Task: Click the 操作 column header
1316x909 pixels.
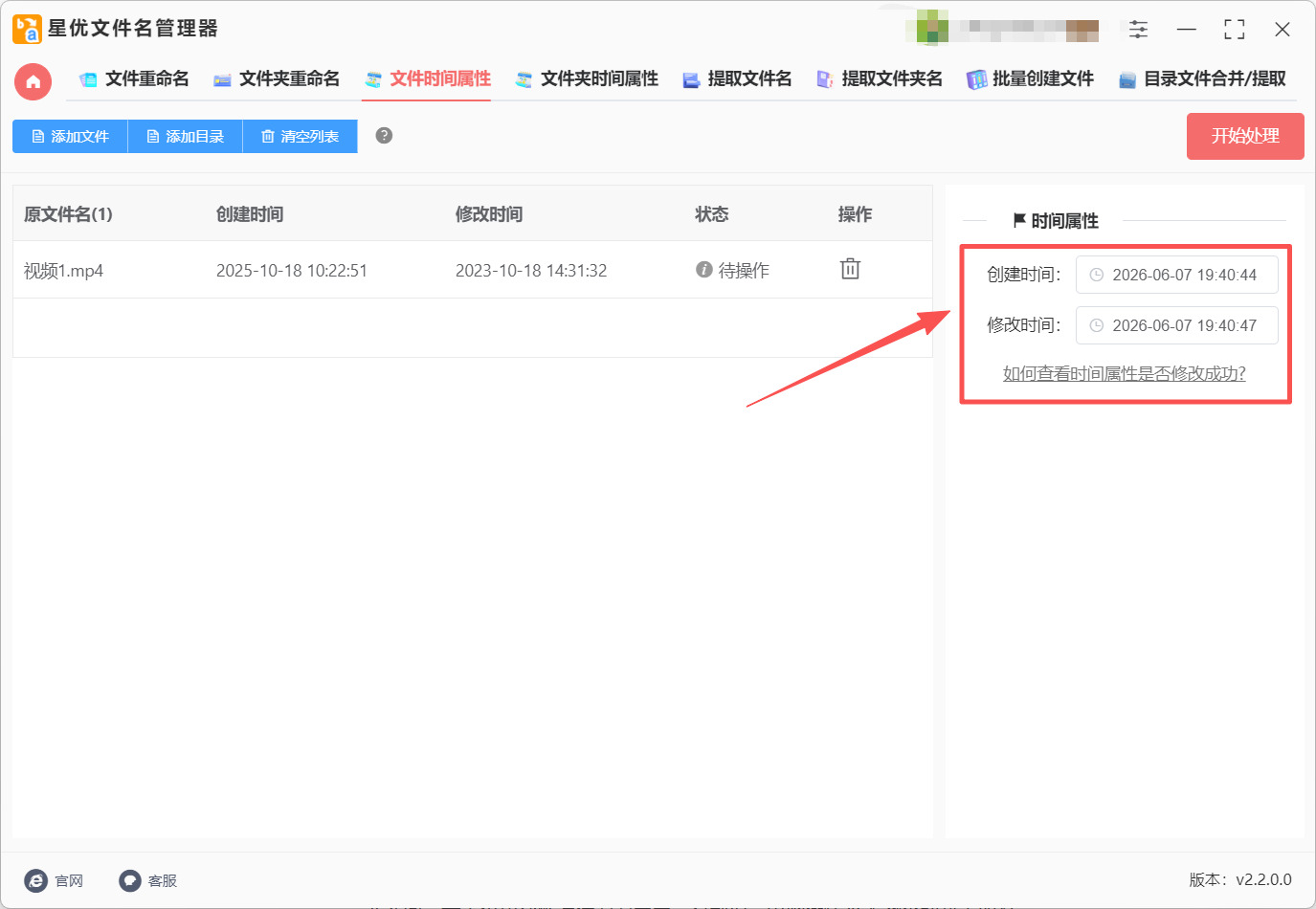Action: point(855,214)
